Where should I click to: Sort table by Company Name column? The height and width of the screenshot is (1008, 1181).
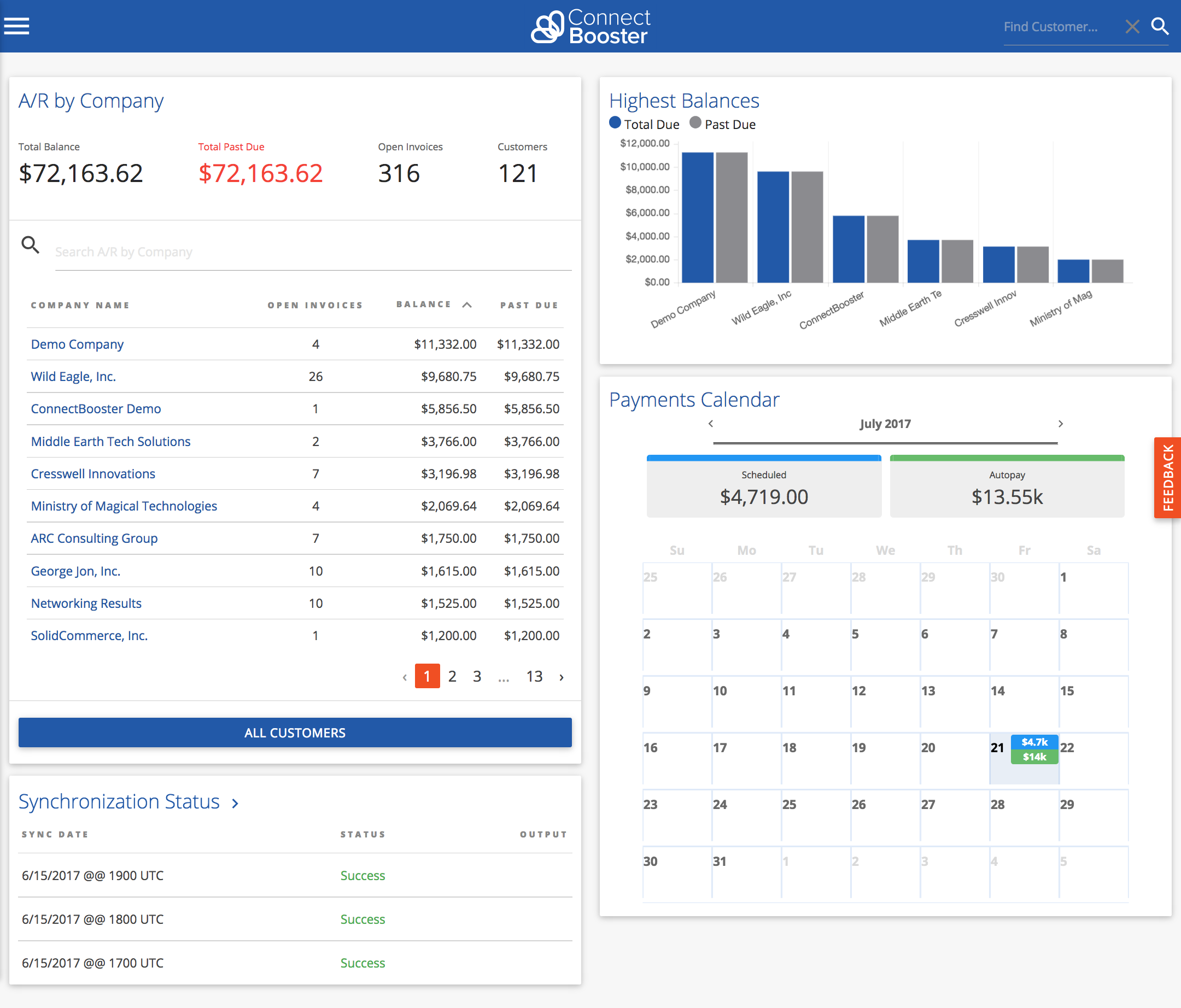(80, 306)
